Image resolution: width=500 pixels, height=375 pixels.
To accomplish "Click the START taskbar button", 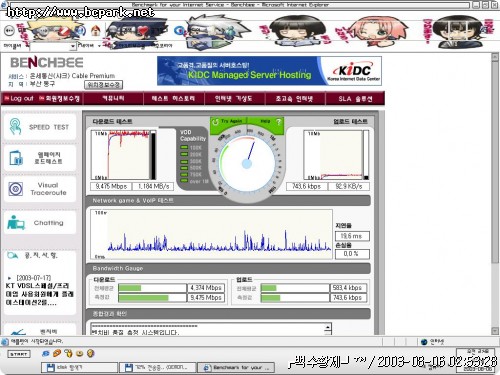I will tap(19, 354).
